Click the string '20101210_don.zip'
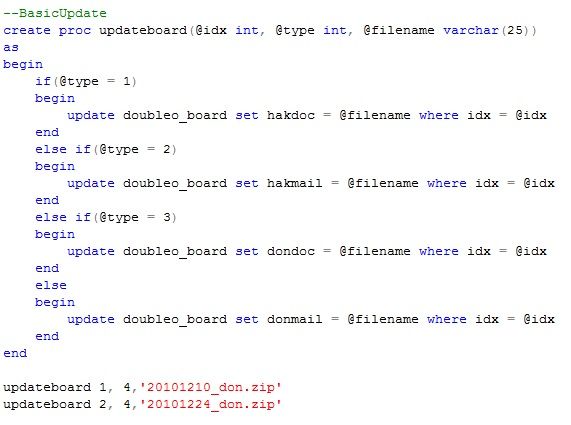The image size is (571, 425). point(210,387)
